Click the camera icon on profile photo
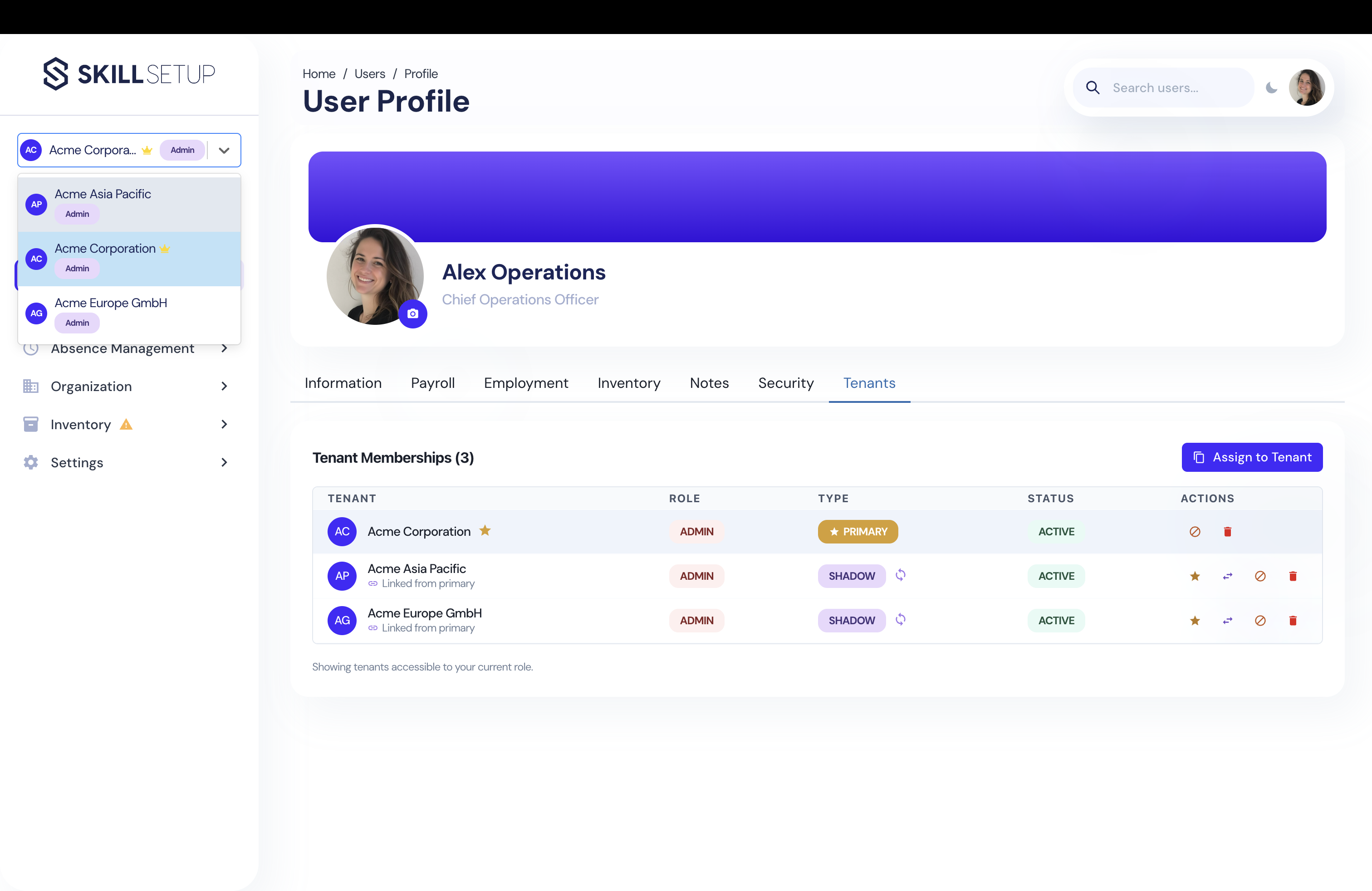The height and width of the screenshot is (891, 1372). [413, 313]
